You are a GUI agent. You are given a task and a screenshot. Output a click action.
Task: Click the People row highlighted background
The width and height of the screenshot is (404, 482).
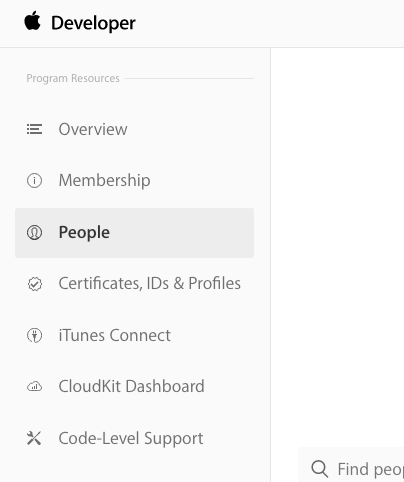134,233
